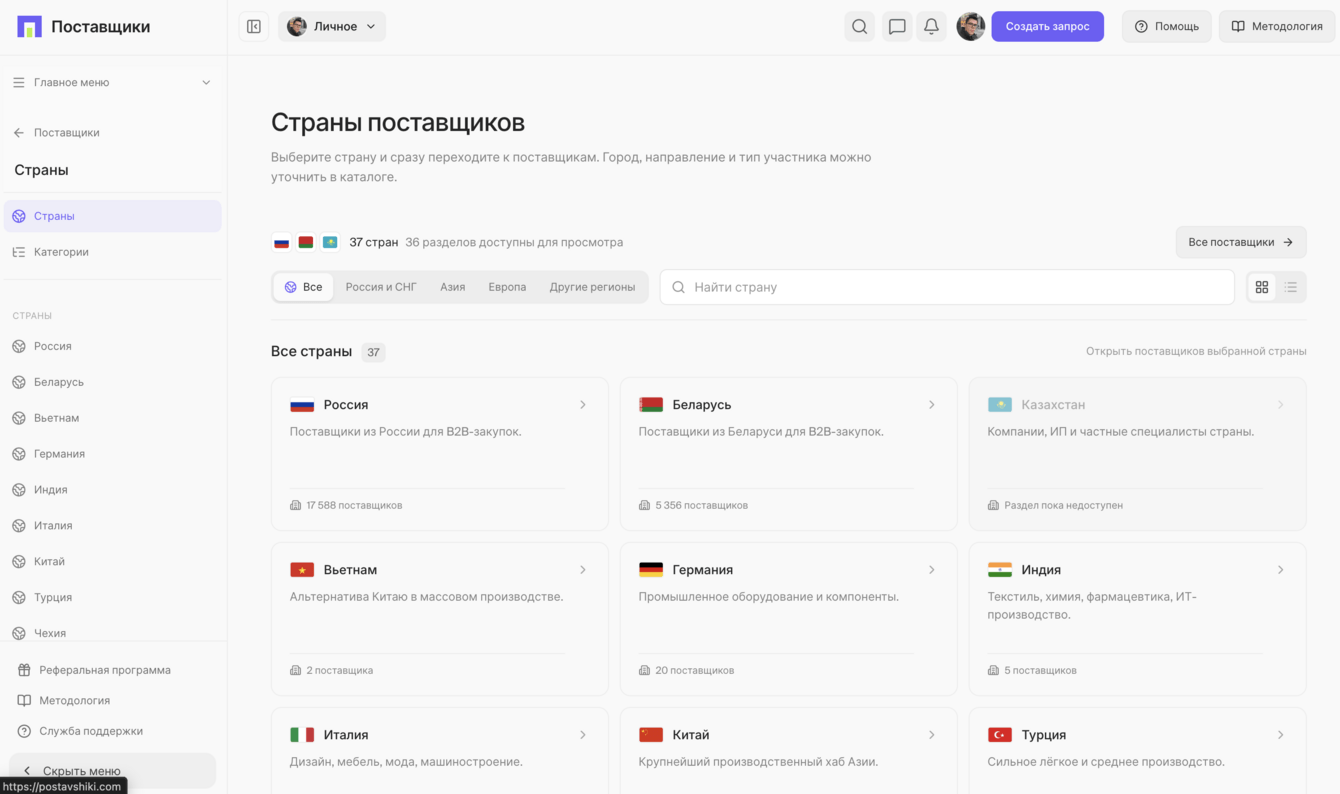Switch to list view layout
Screen dimensions: 1340x794
tap(1291, 287)
